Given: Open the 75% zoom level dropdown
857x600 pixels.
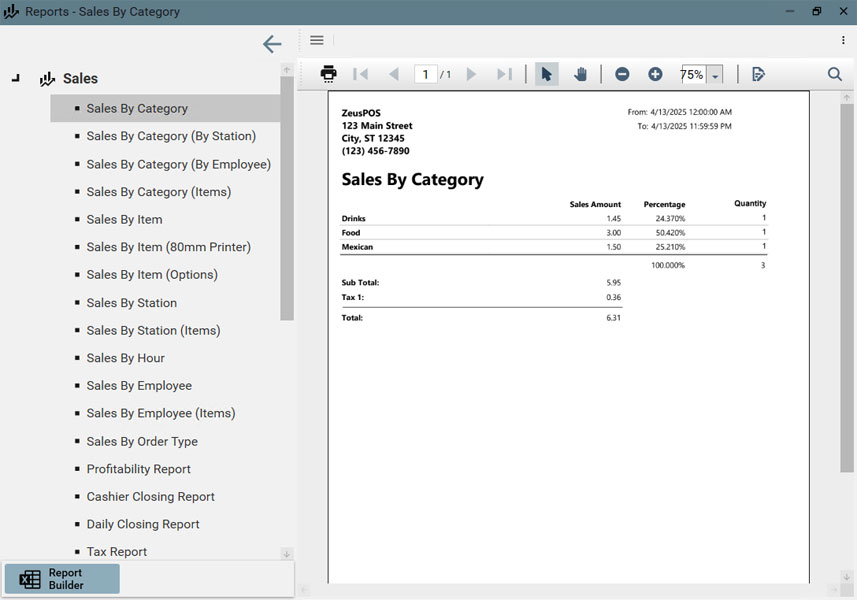Looking at the screenshot, I should [715, 75].
